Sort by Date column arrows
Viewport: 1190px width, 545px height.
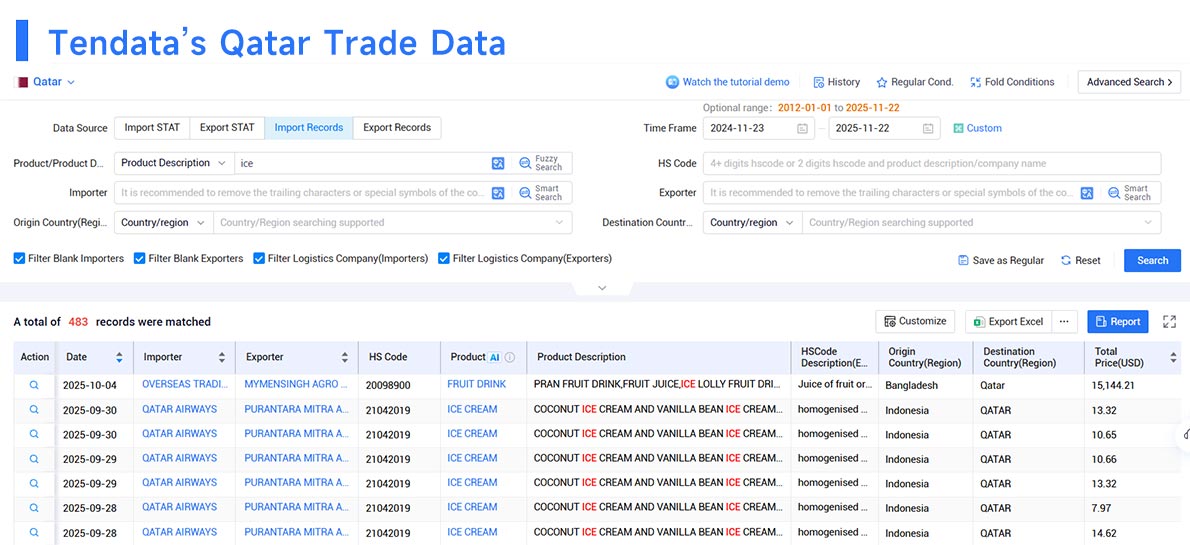click(119, 357)
